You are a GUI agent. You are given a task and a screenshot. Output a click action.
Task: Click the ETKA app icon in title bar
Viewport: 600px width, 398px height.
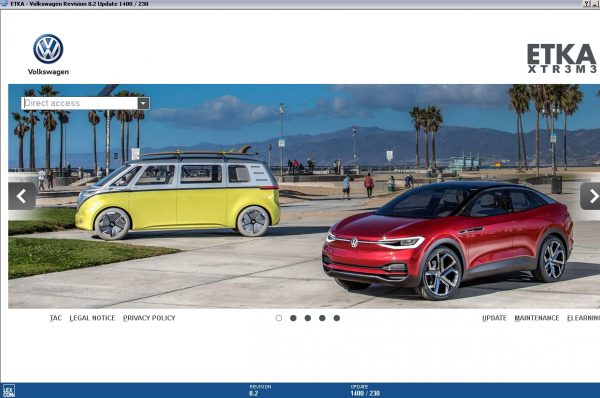(4, 4)
